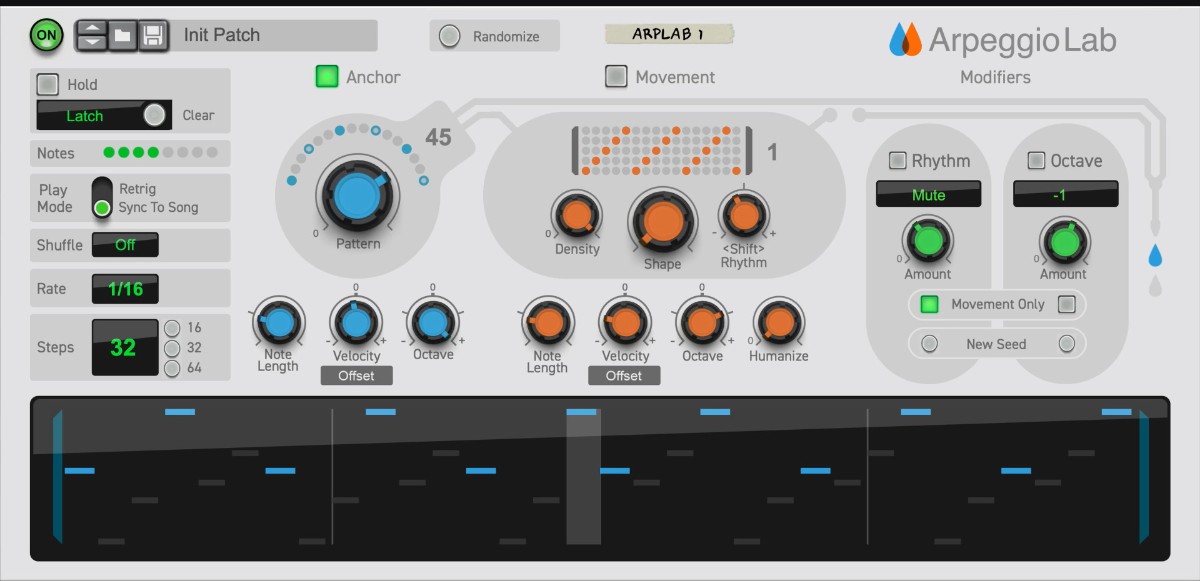Open a patch using the folder icon
1200x581 pixels.
[122, 34]
